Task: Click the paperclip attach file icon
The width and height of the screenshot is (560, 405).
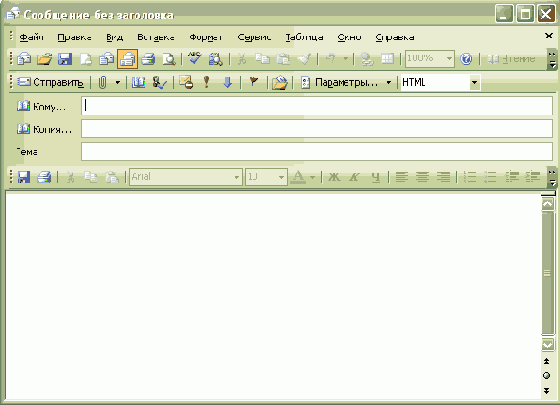Action: (102, 82)
